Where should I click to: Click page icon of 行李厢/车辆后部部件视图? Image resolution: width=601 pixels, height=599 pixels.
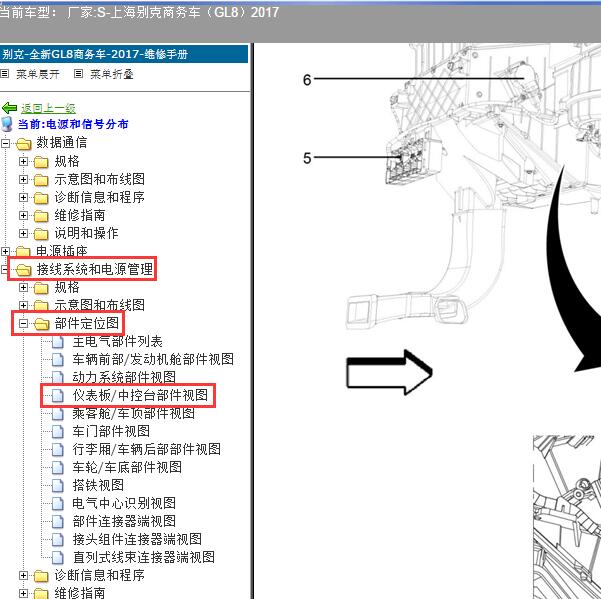tap(58, 450)
